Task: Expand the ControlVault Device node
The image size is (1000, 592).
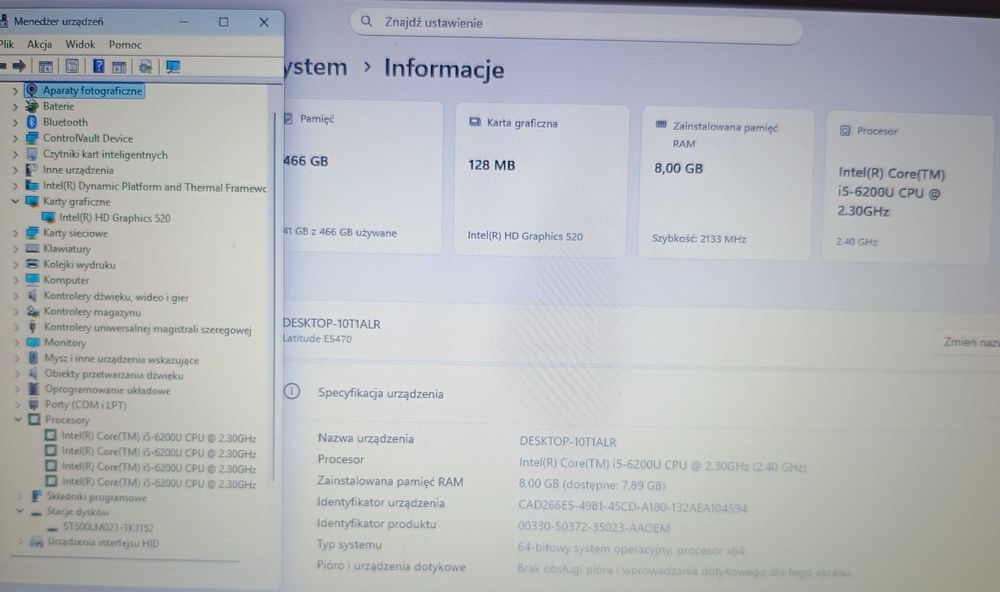Action: coord(15,138)
